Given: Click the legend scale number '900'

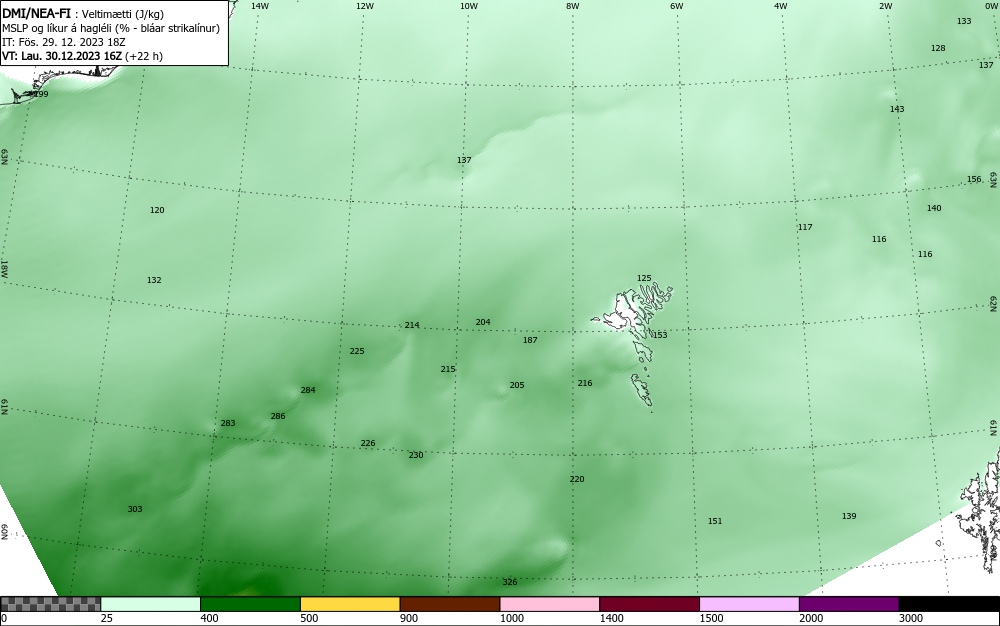Looking at the screenshot, I should click(409, 618).
